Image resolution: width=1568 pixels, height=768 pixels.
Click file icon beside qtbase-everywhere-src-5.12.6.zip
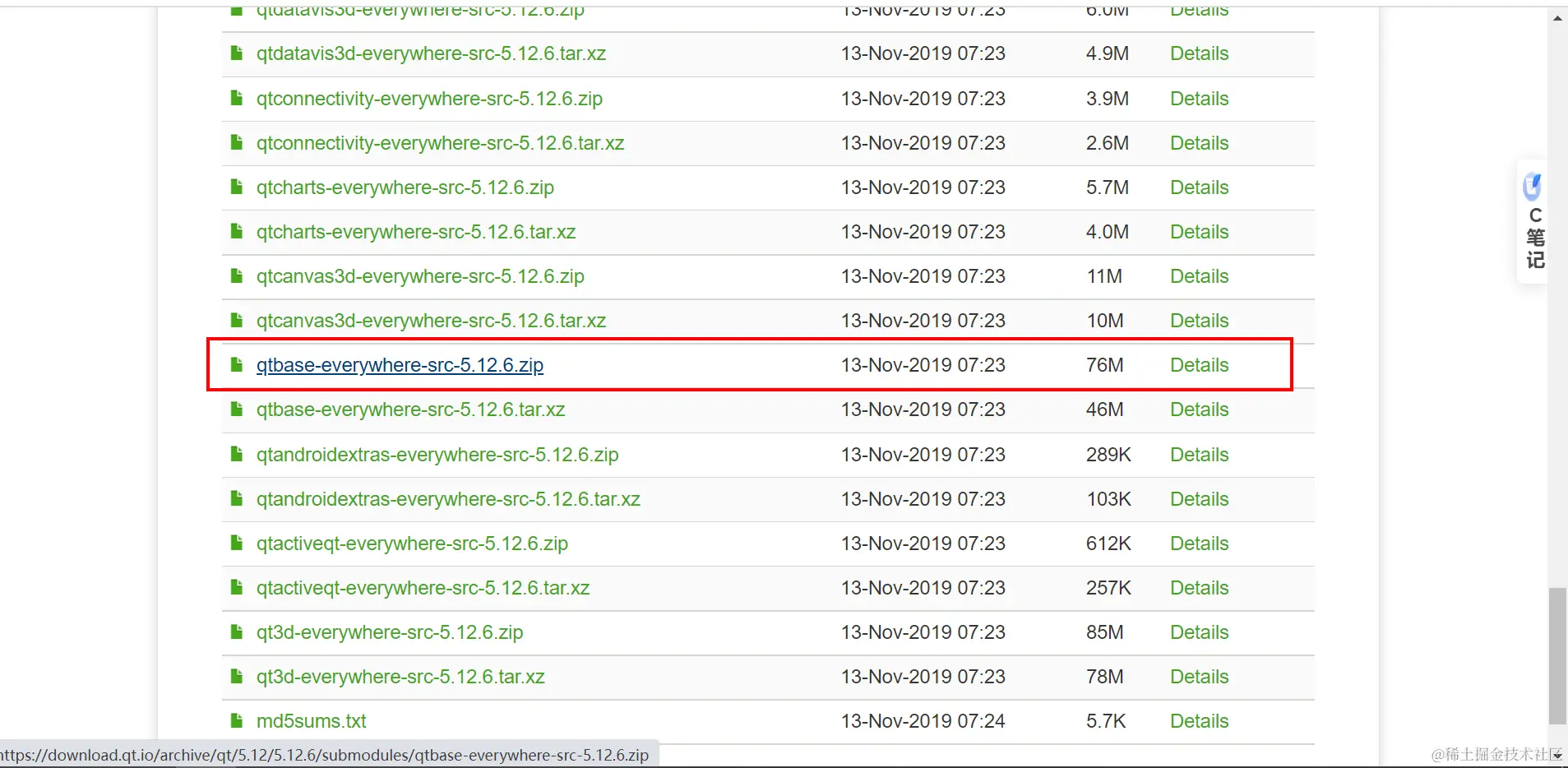coord(237,365)
